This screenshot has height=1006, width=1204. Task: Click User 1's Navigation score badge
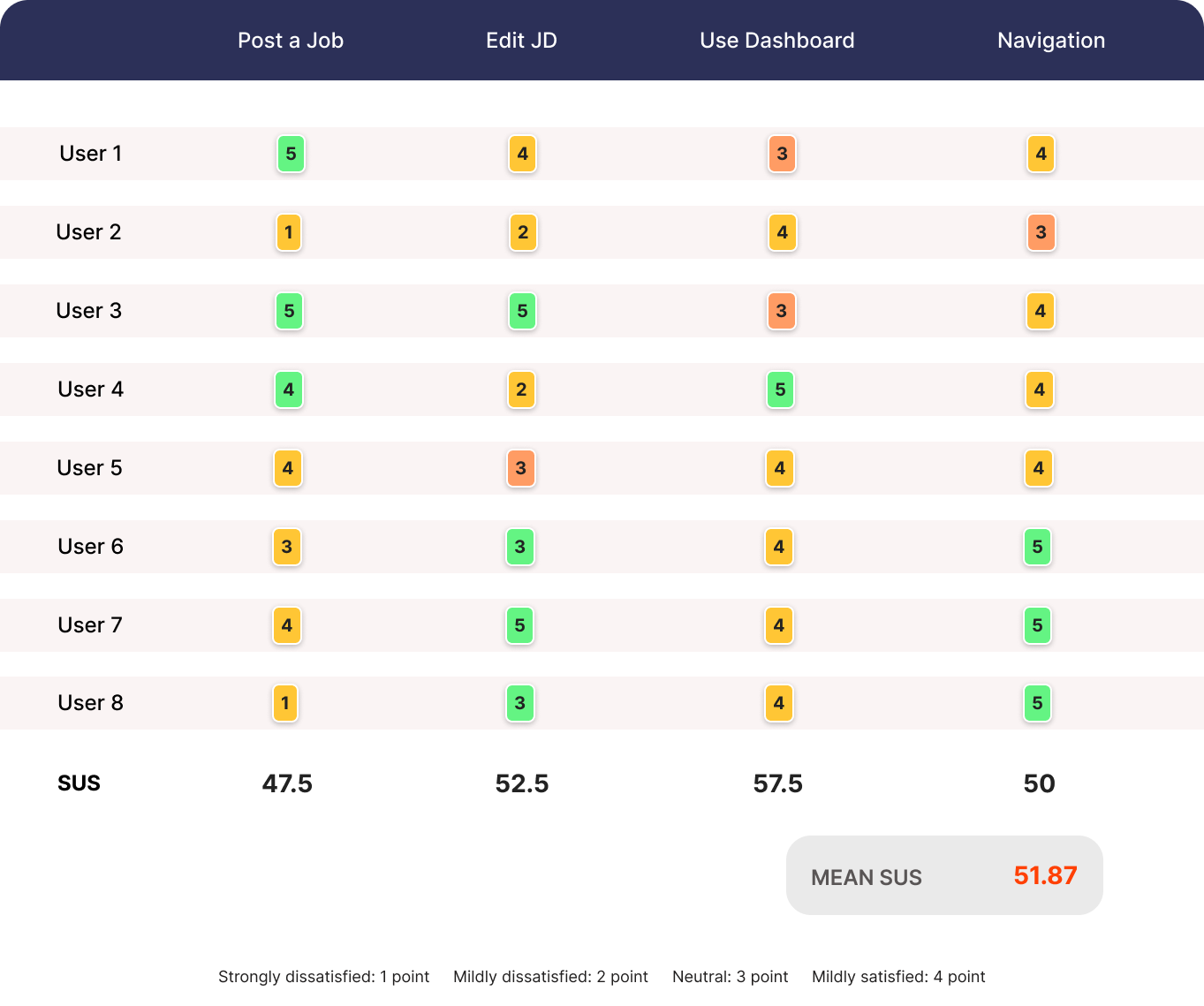(1041, 154)
